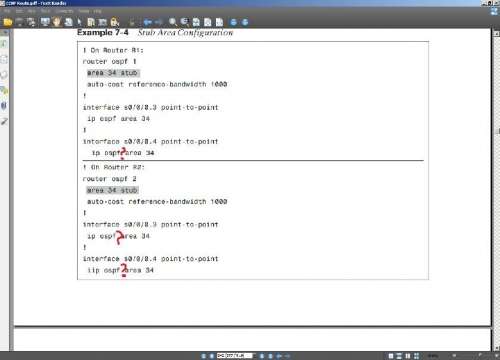The height and width of the screenshot is (360, 500).
Task: Click the page number field
Action: pos(235,356)
